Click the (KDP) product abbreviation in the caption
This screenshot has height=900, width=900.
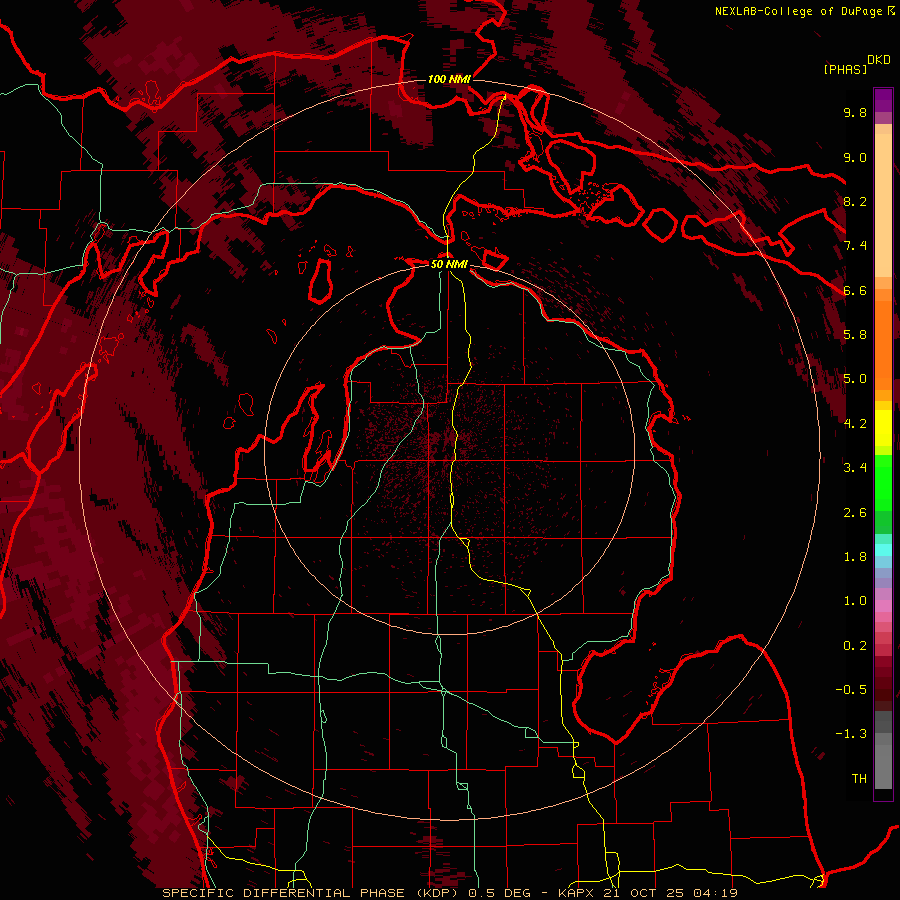coord(436,893)
